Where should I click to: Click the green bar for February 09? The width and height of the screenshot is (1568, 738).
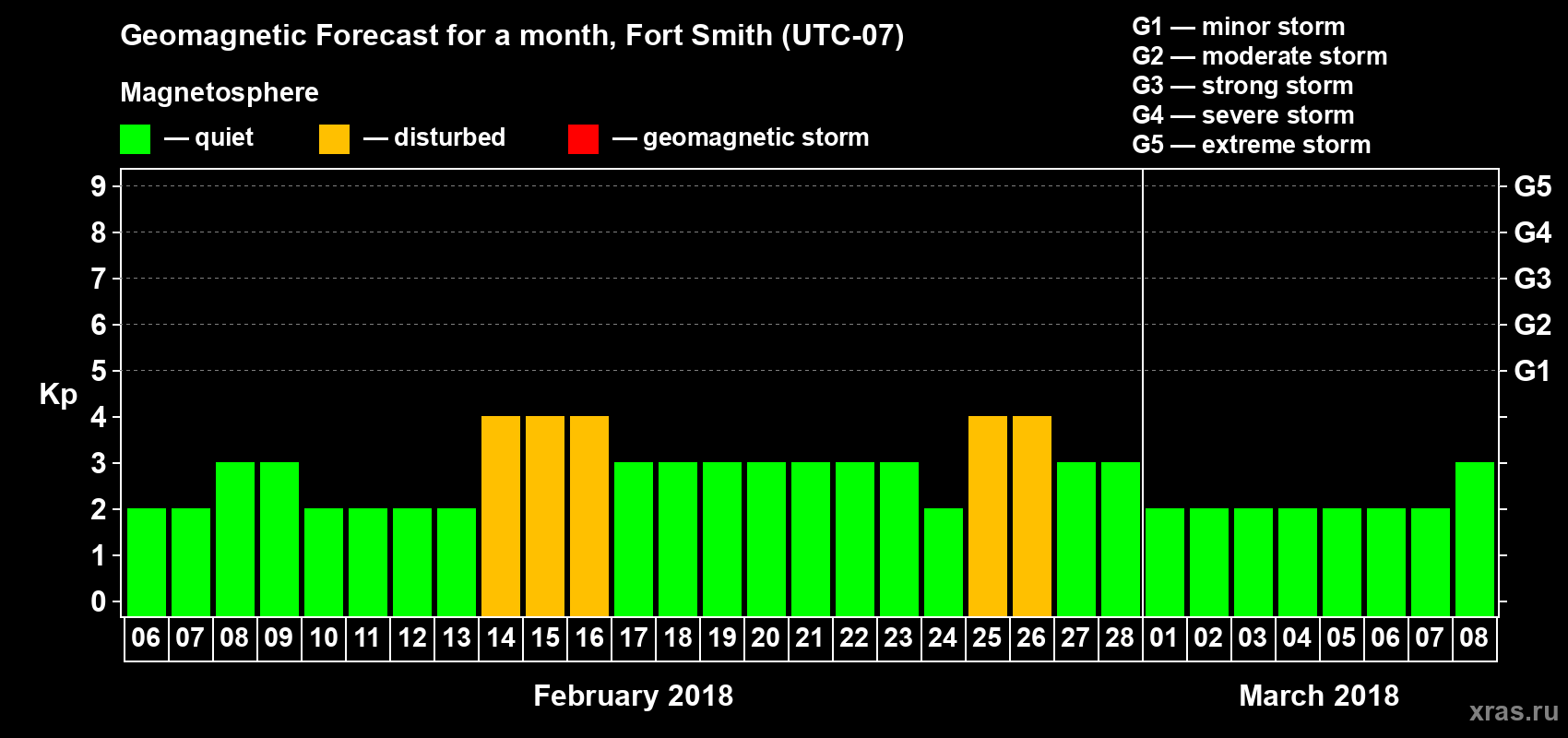(x=279, y=539)
